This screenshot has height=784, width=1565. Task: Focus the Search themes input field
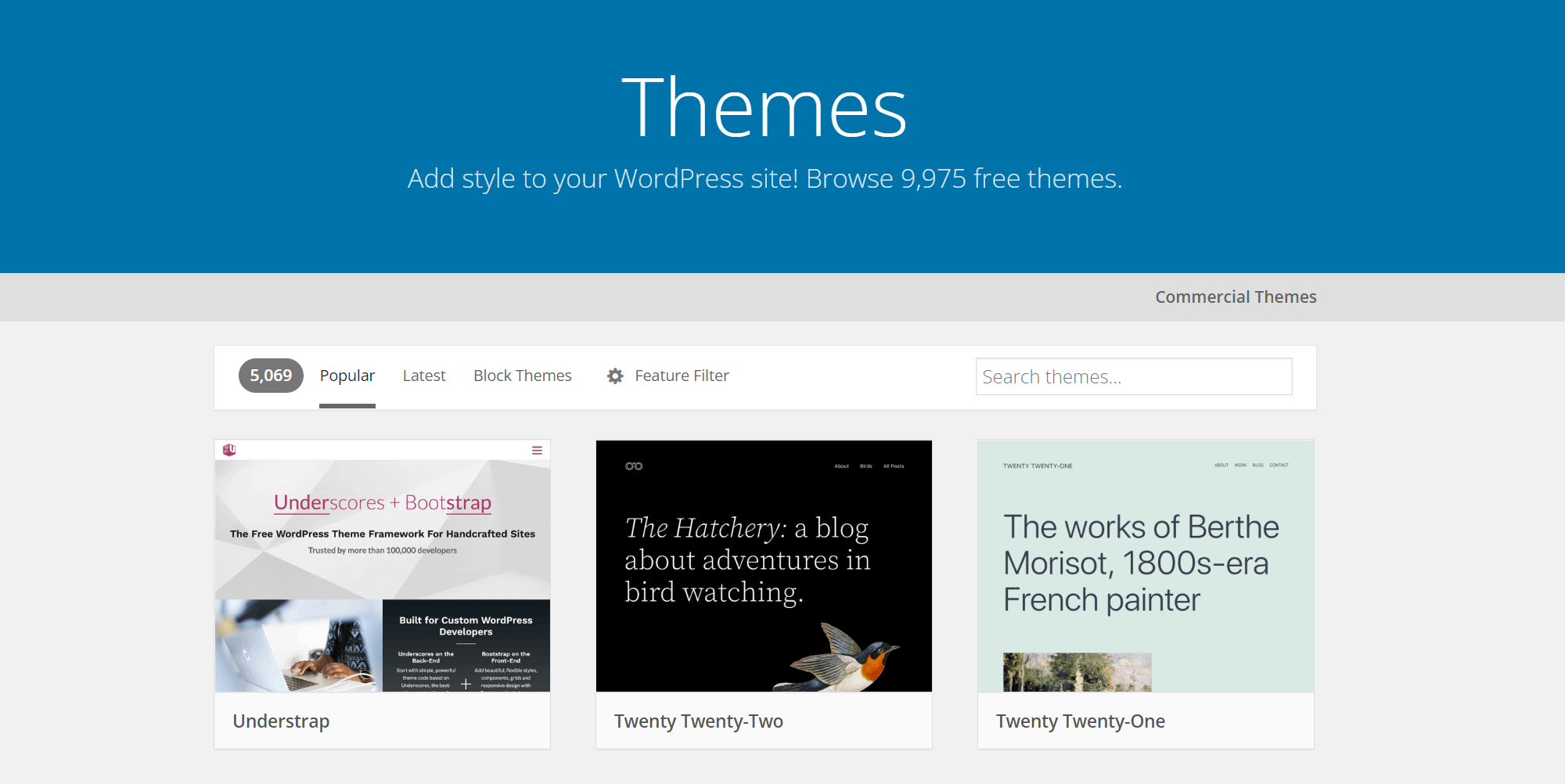[1134, 376]
